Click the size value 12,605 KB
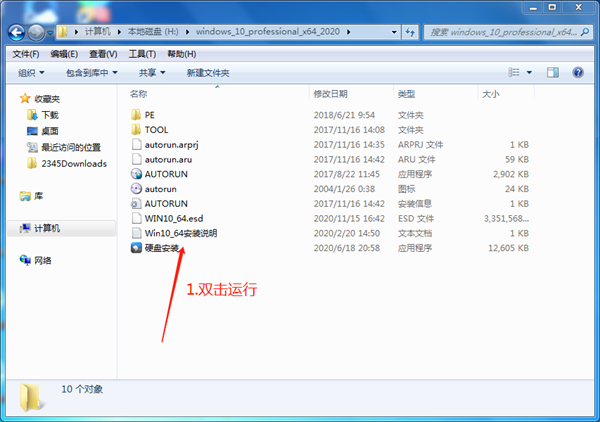This screenshot has height=422, width=600. pos(508,248)
